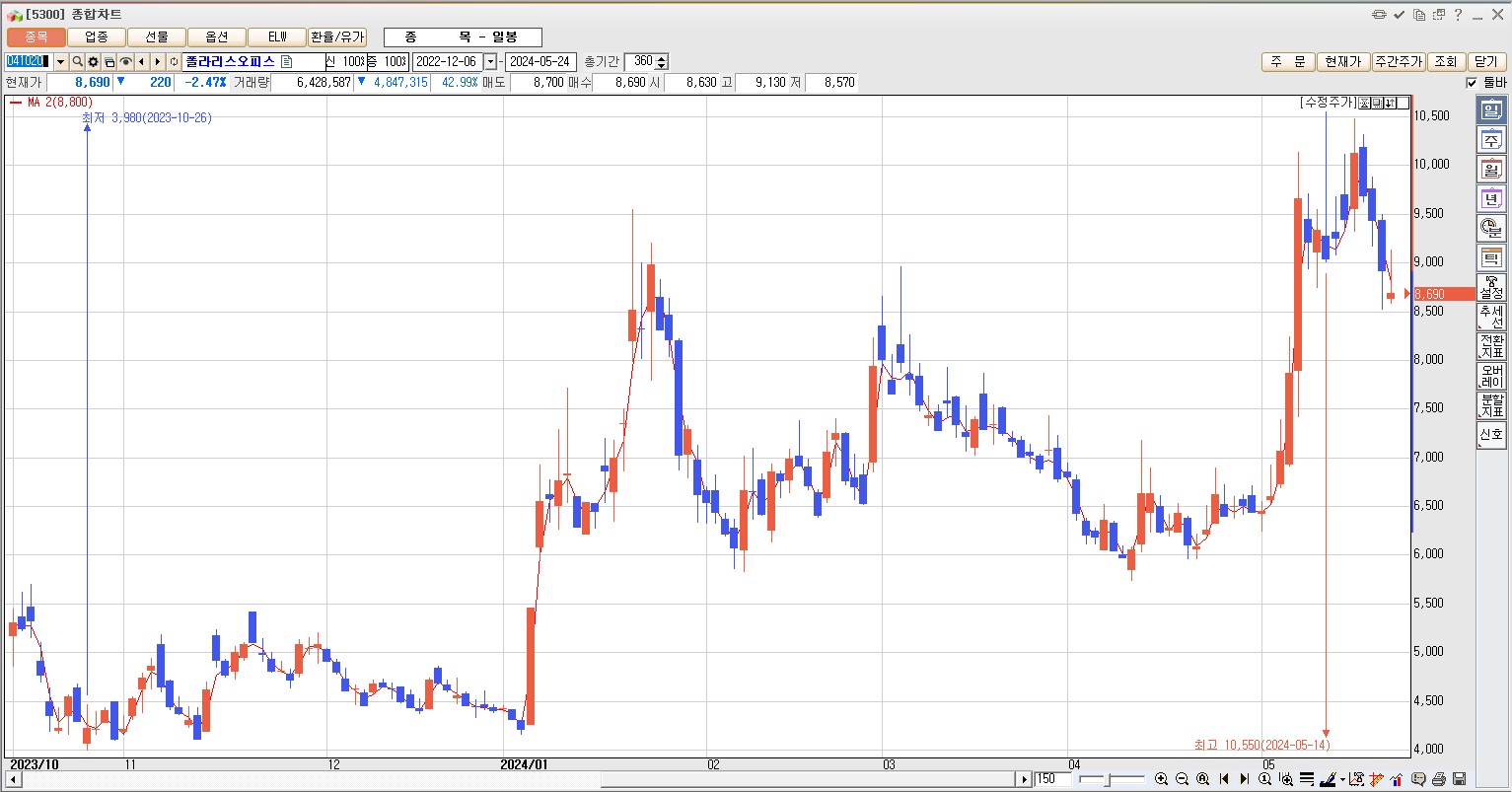
Task: Click the 주문 order button
Action: 1287,62
